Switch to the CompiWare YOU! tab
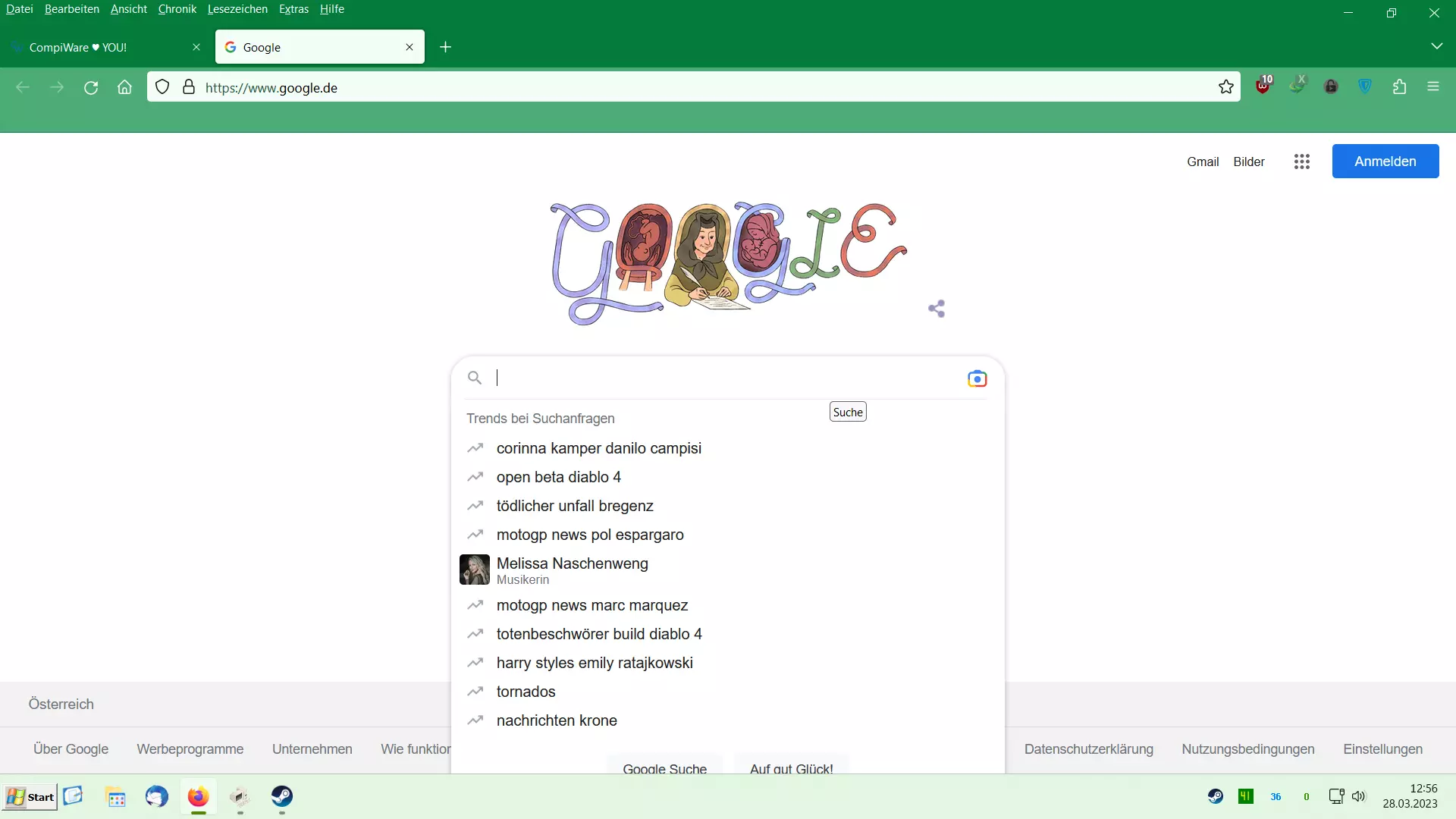Viewport: 1456px width, 819px height. [x=106, y=47]
